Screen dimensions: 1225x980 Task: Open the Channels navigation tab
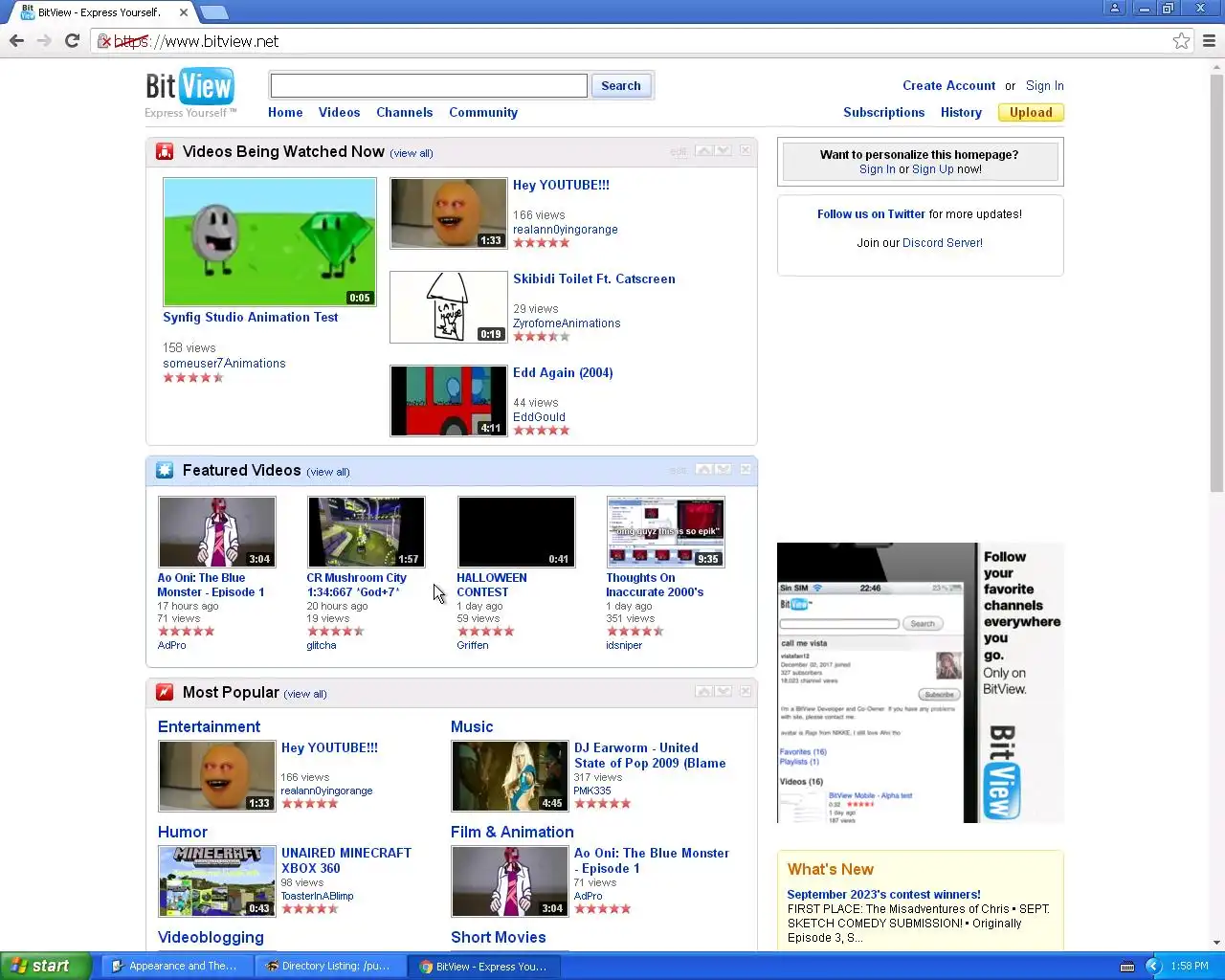[x=404, y=112]
